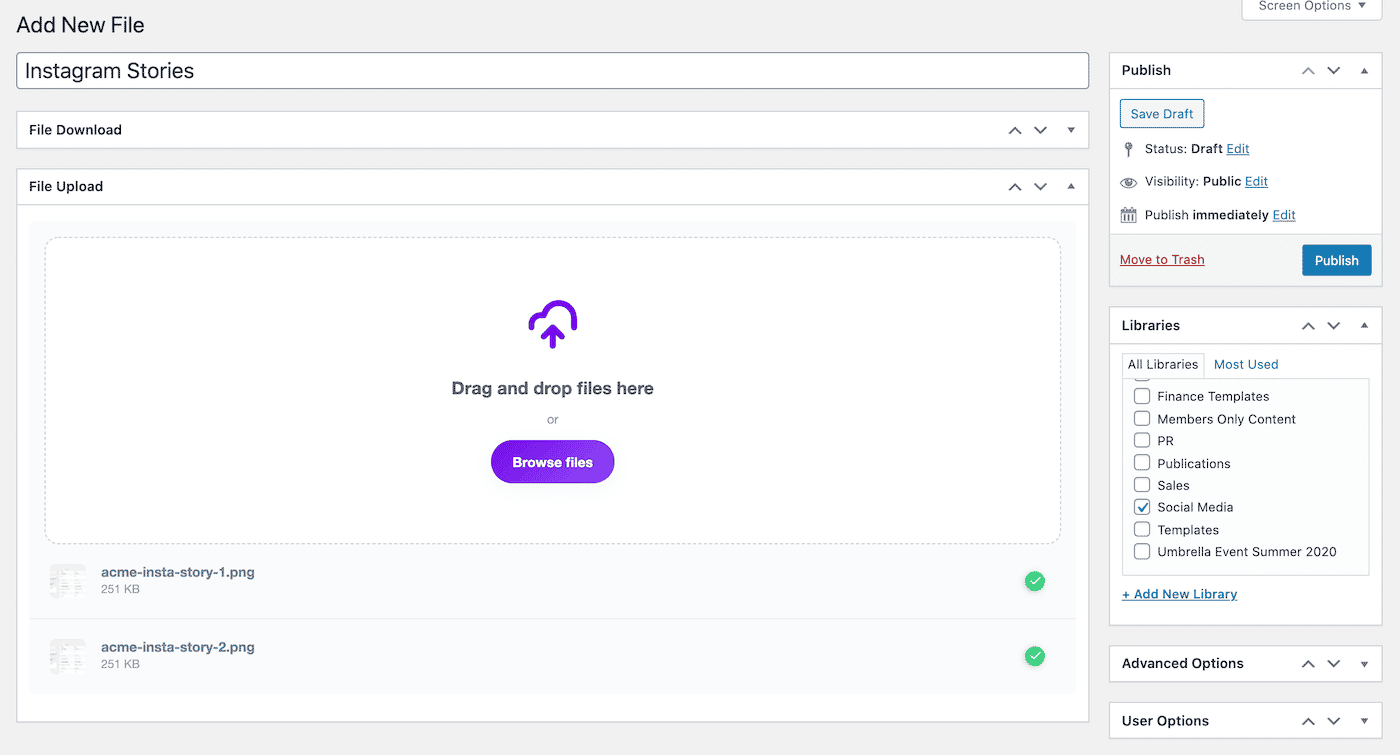1400x755 pixels.
Task: Click the status pin icon in Publish panel
Action: pyautogui.click(x=1128, y=148)
